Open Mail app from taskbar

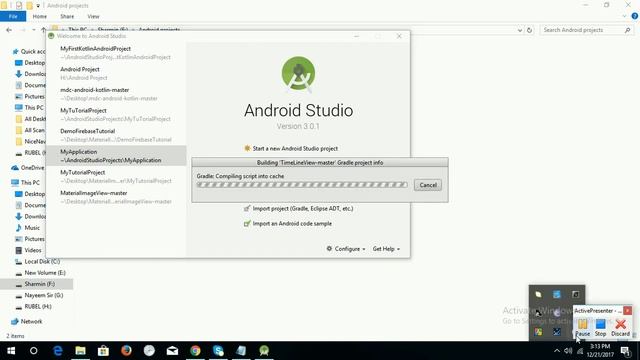tap(172, 351)
